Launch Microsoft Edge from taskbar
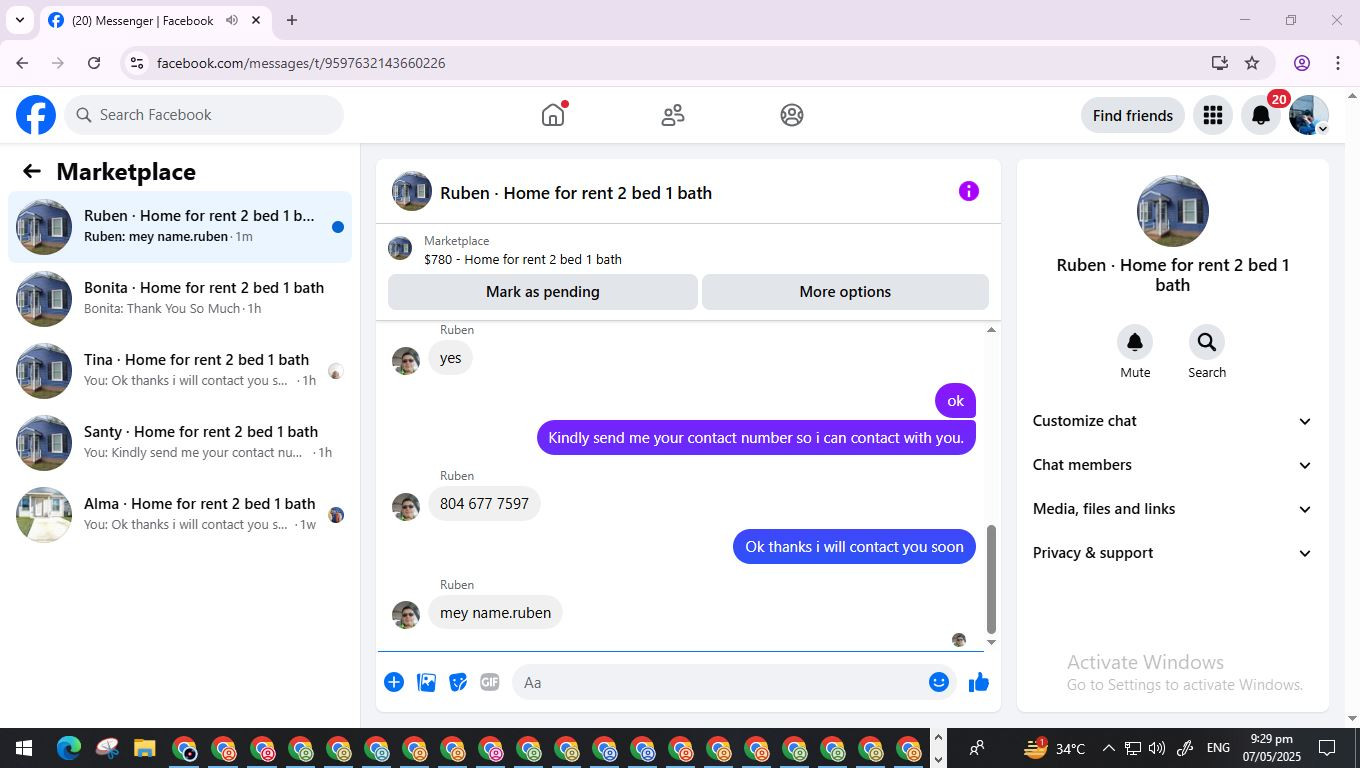The image size is (1360, 768). point(69,748)
